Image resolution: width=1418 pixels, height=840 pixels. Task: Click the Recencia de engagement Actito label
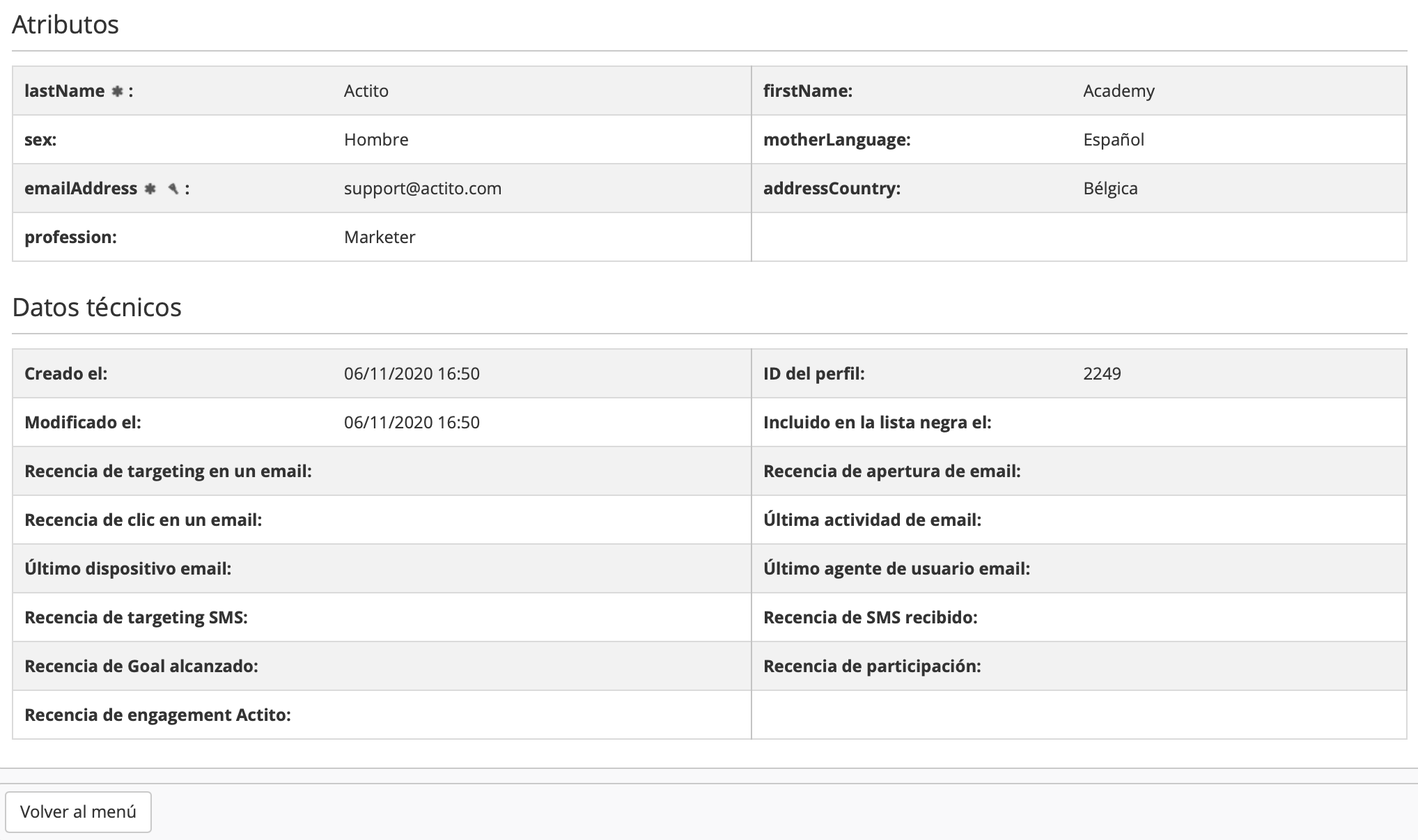[x=157, y=715]
